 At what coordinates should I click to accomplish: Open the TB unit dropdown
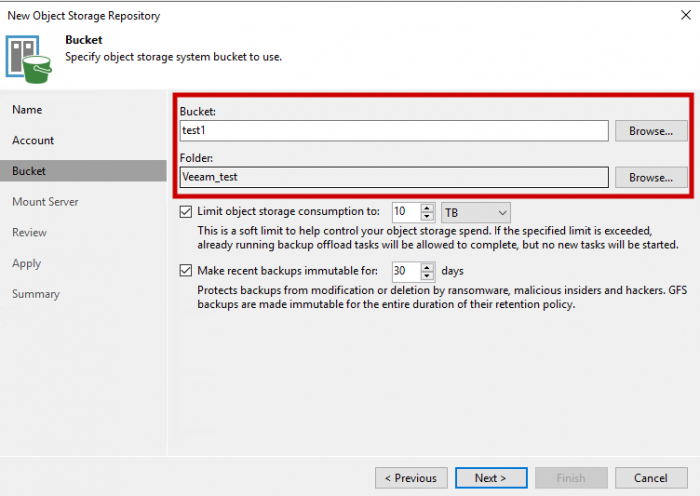[x=475, y=213]
